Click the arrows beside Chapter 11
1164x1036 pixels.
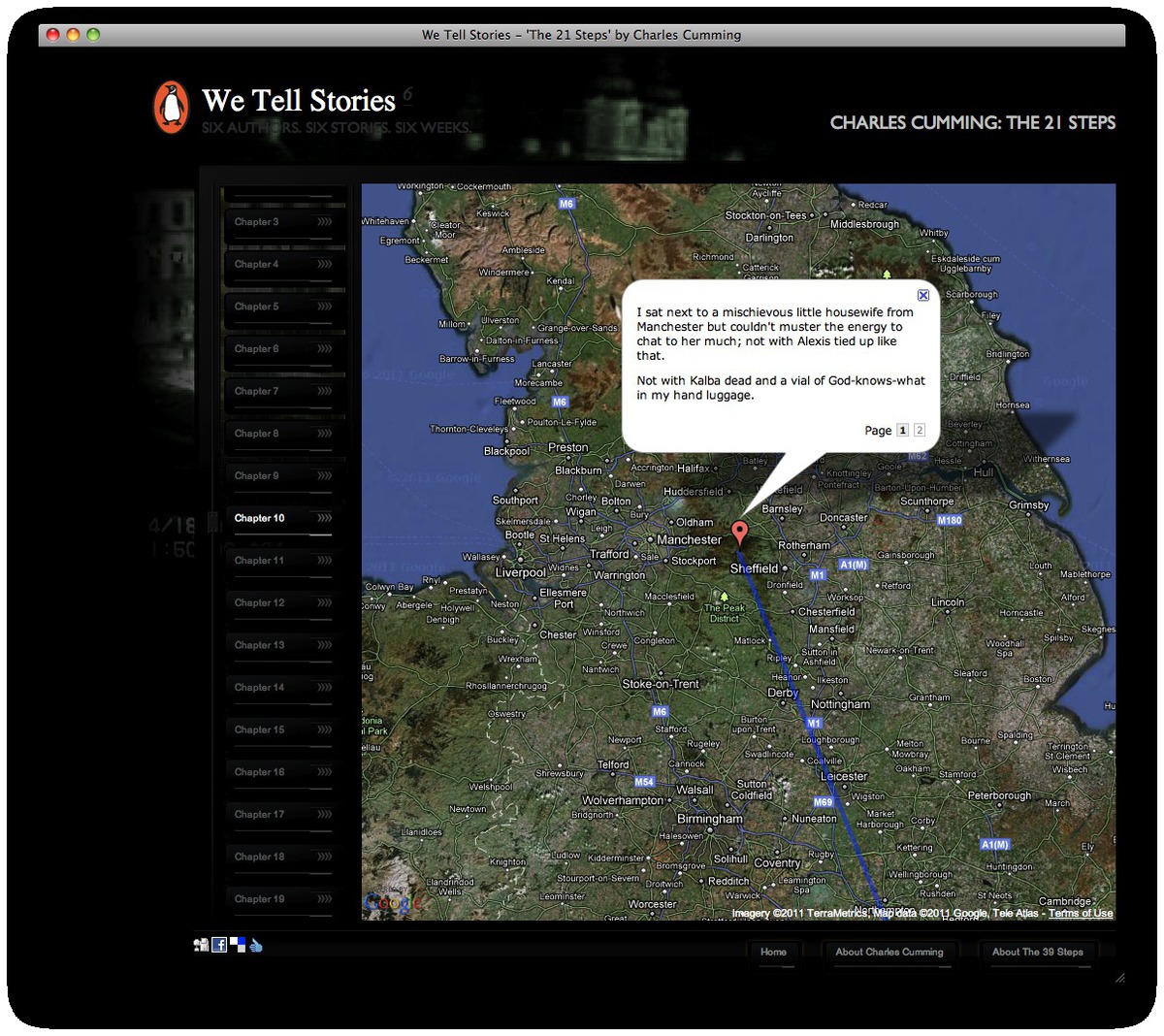click(325, 561)
